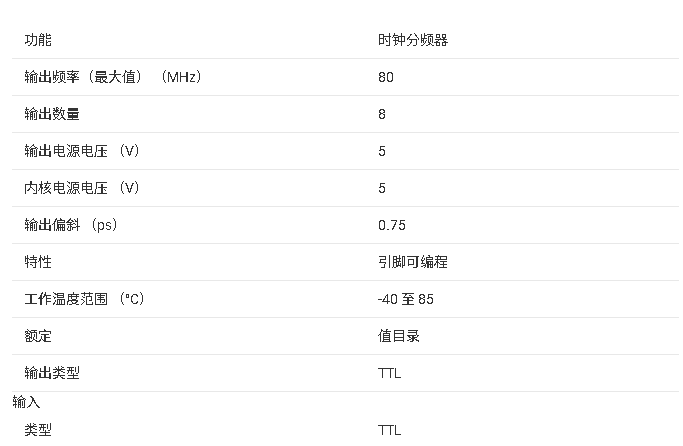Viewport: 683px width, 446px height.
Task: Click the 输出频率（最大值）（MHz） label
Action: coord(113,77)
